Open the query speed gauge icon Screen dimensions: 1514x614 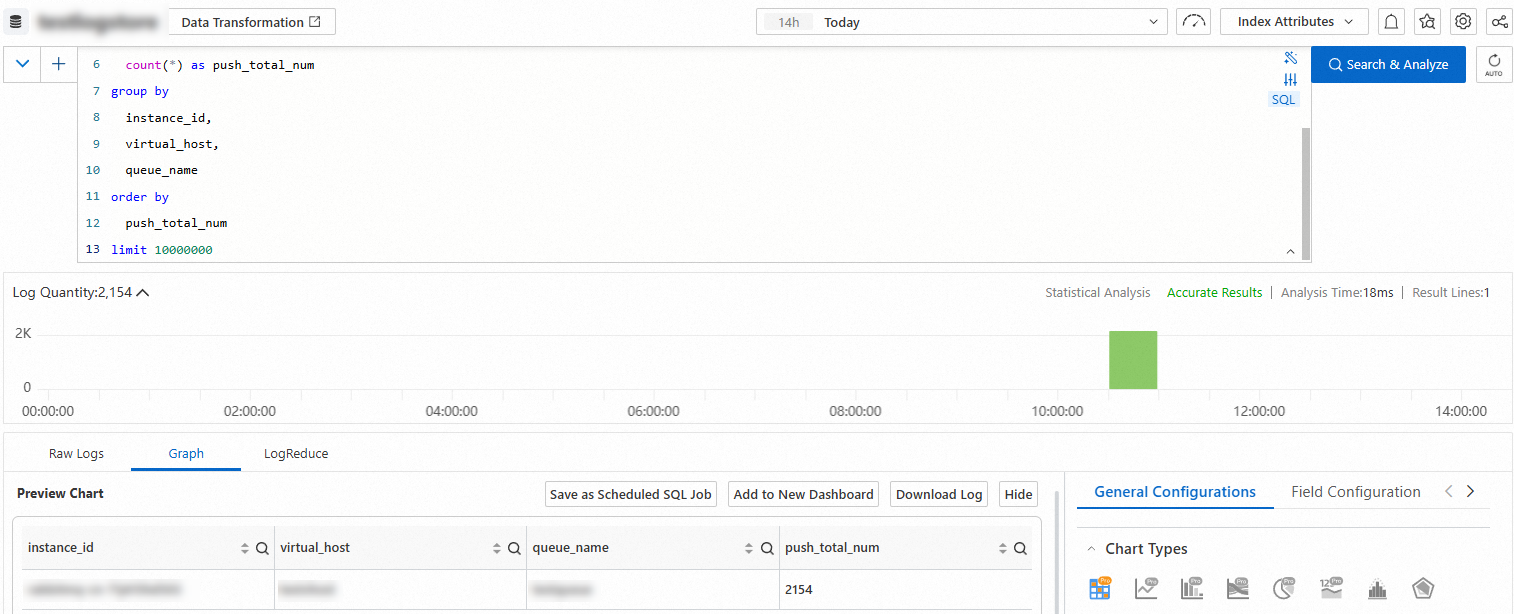(1193, 22)
